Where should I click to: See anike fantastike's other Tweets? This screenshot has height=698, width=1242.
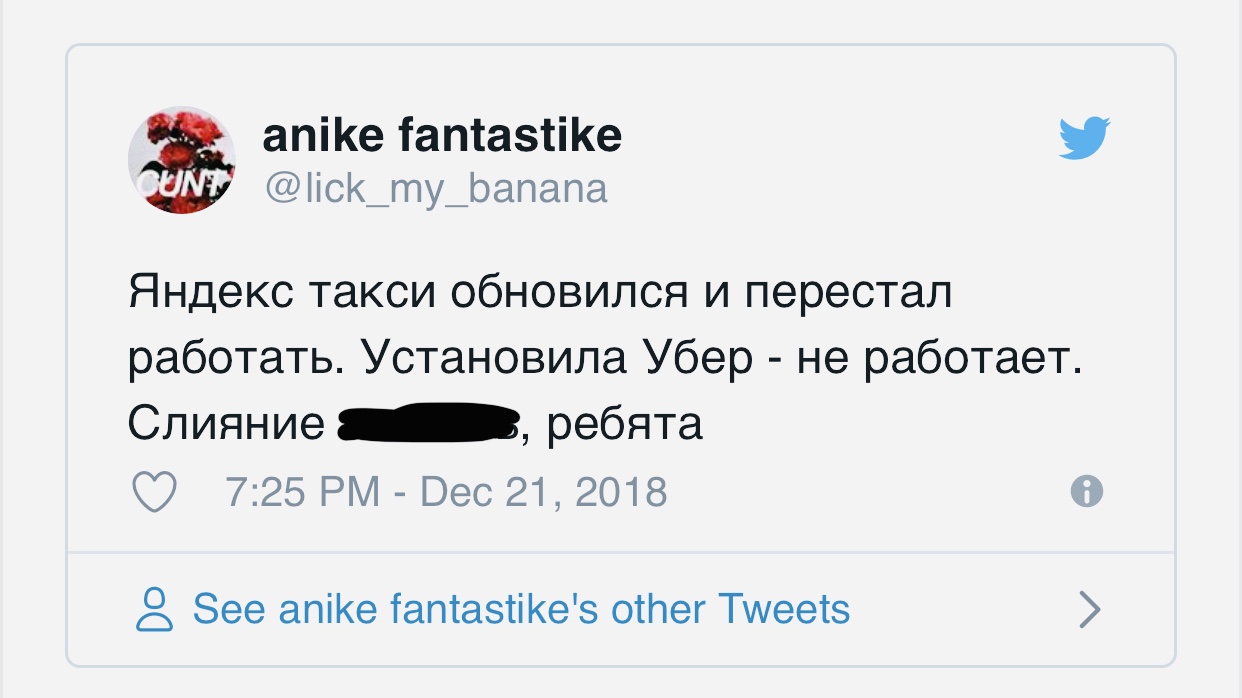tap(520, 609)
